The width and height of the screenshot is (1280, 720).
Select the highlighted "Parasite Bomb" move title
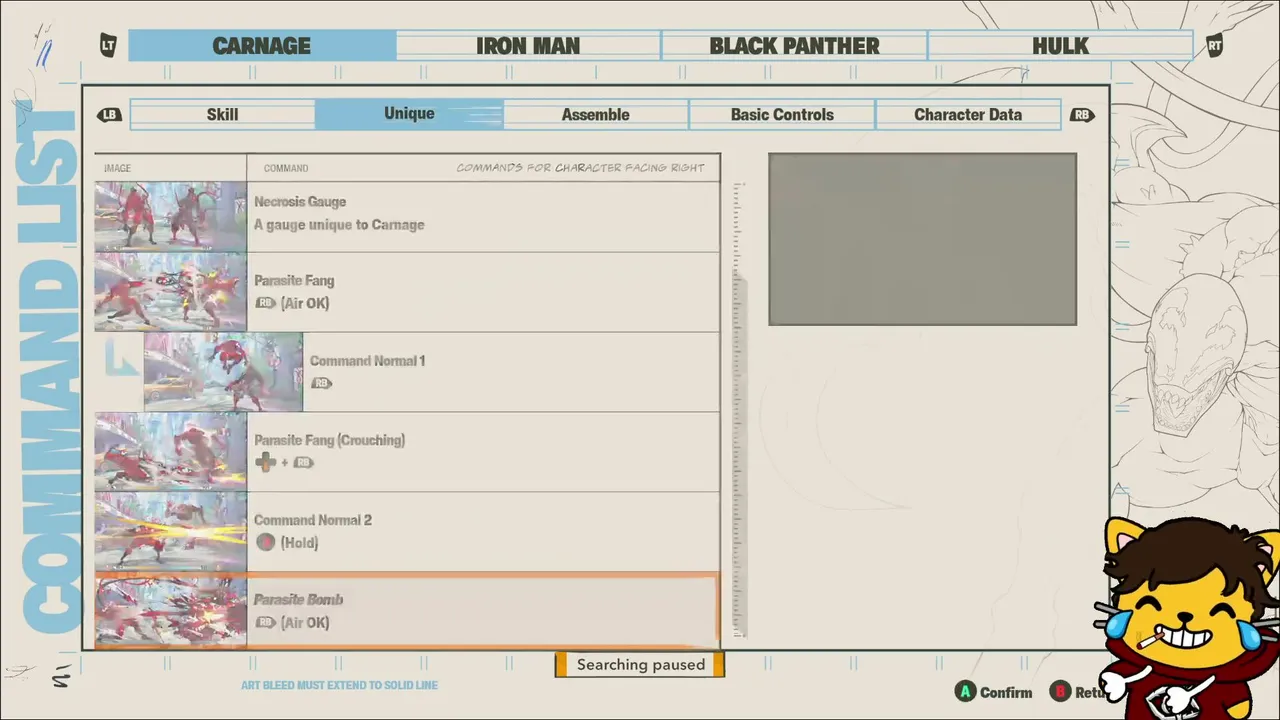(298, 600)
